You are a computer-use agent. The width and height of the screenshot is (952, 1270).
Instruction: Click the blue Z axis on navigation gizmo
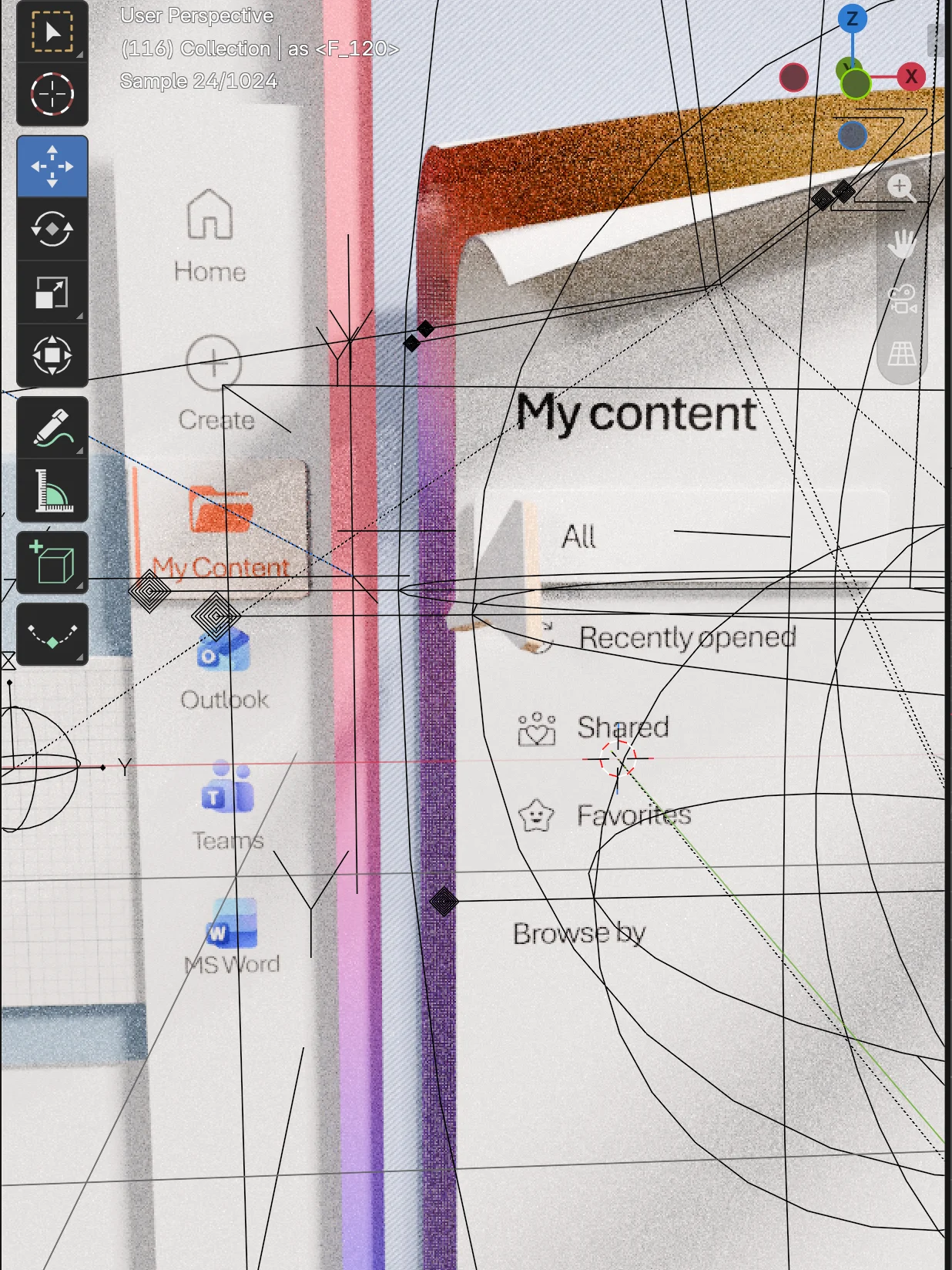[853, 18]
